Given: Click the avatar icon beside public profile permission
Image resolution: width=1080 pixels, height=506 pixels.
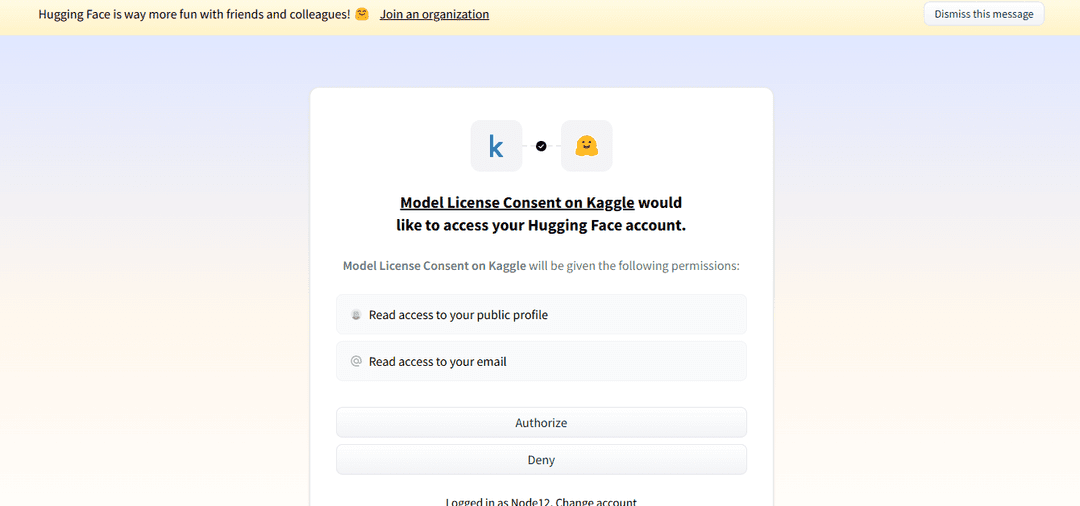Looking at the screenshot, I should (x=356, y=315).
